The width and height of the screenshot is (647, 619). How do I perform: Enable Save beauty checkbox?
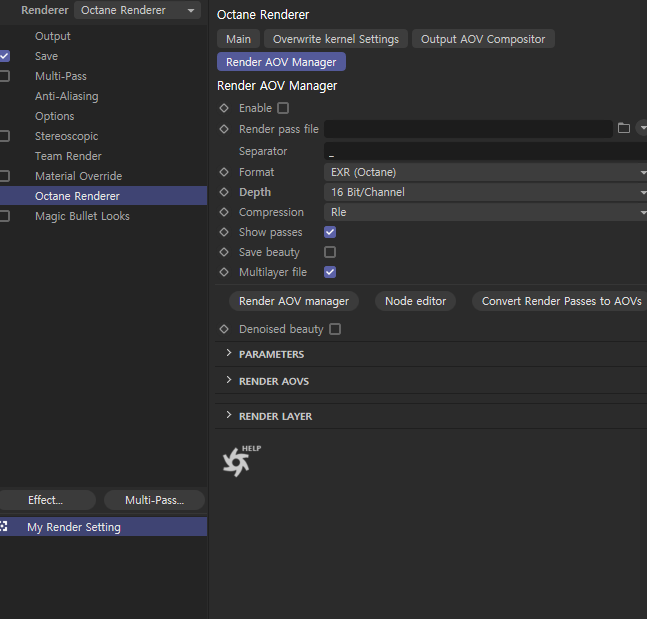330,252
